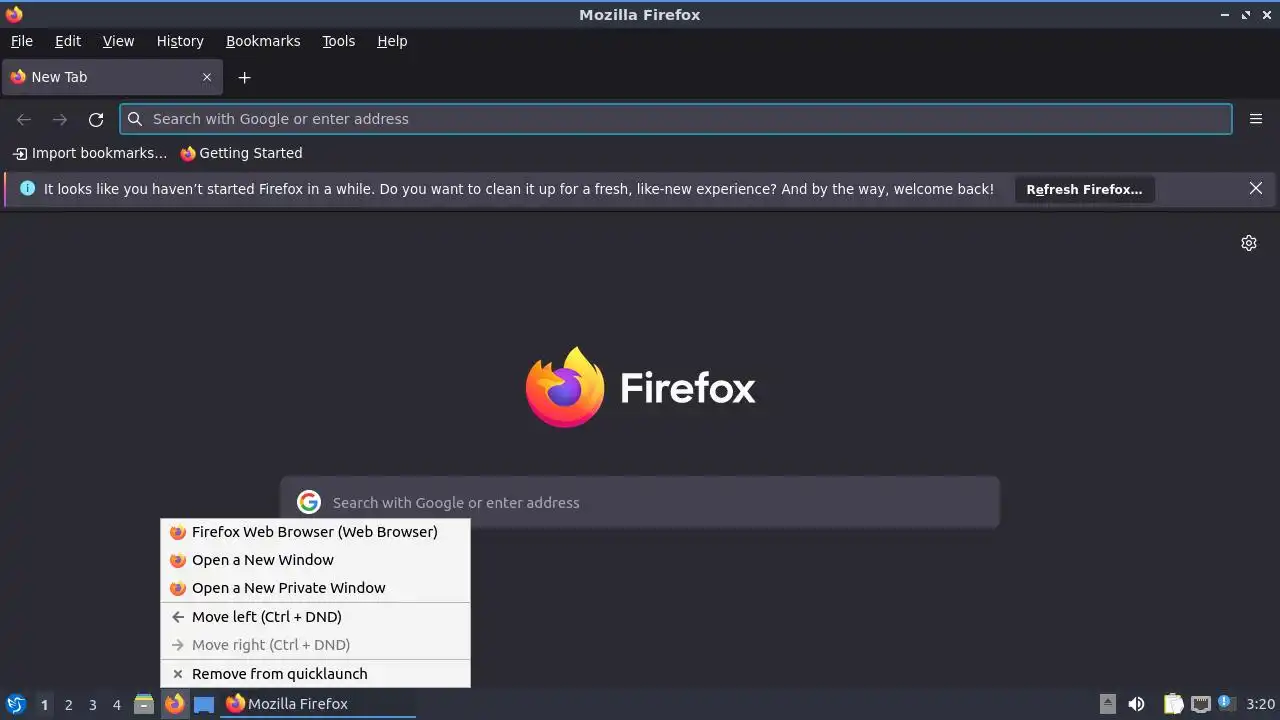Click the Firefox quicklaunch icon in the taskbar
Viewport: 1280px width, 720px height.
[x=175, y=704]
